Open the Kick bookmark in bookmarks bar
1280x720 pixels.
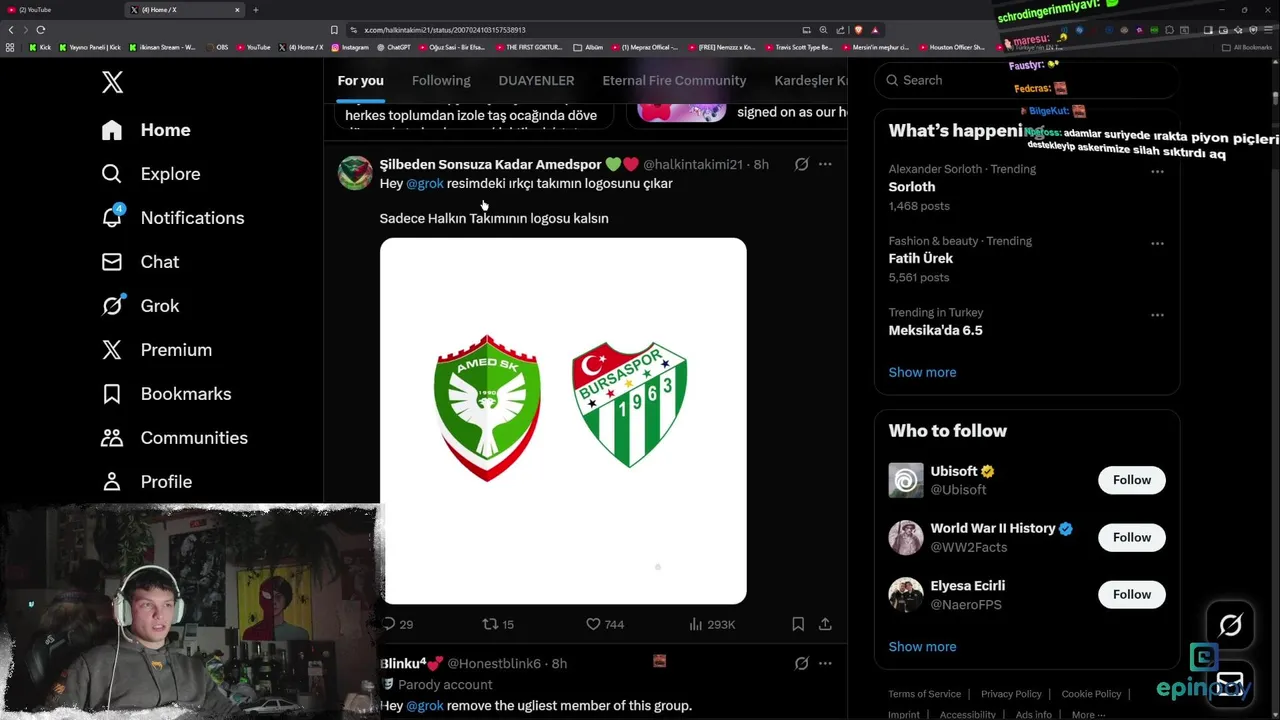40,47
